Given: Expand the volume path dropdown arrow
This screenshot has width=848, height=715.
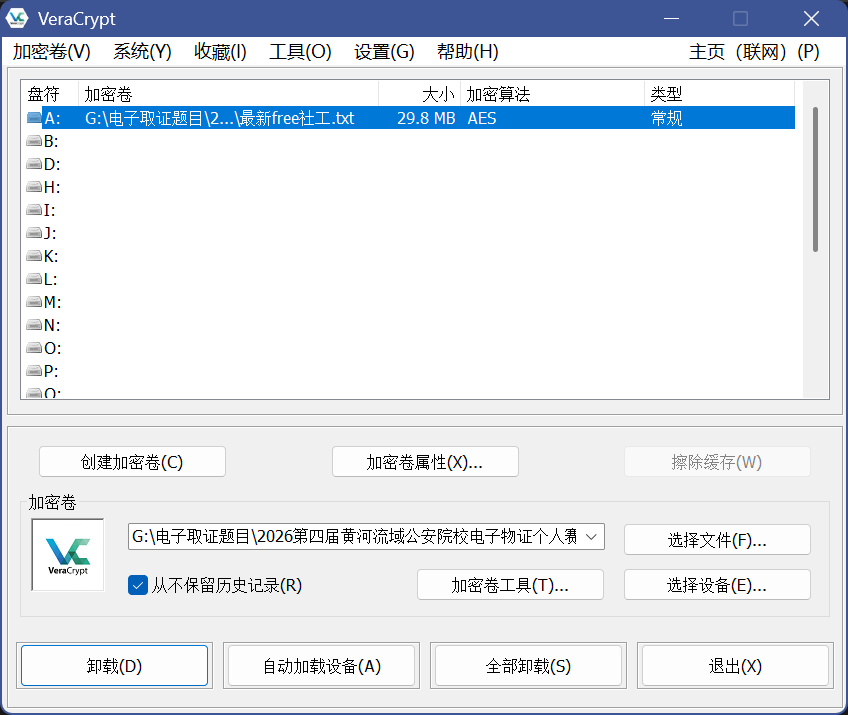Looking at the screenshot, I should 591,537.
